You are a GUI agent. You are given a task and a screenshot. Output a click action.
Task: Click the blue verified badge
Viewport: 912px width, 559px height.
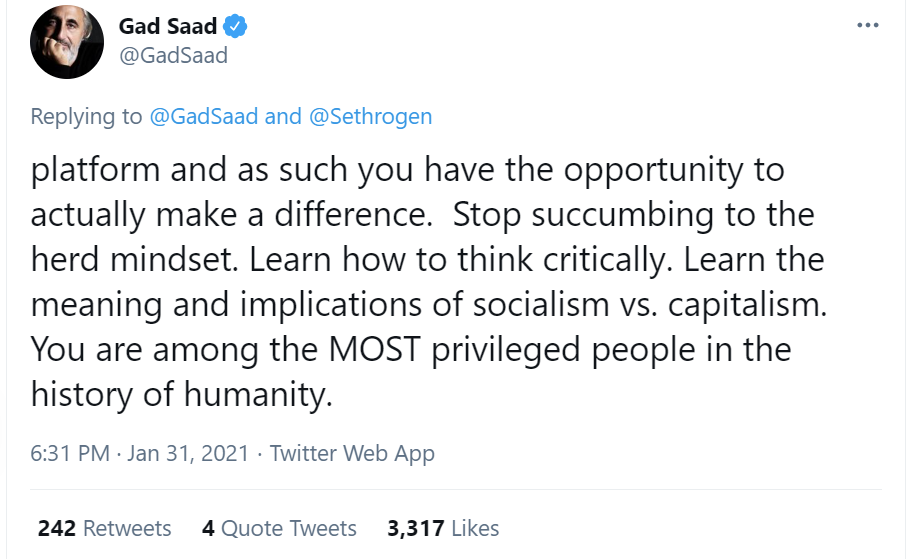pos(236,27)
